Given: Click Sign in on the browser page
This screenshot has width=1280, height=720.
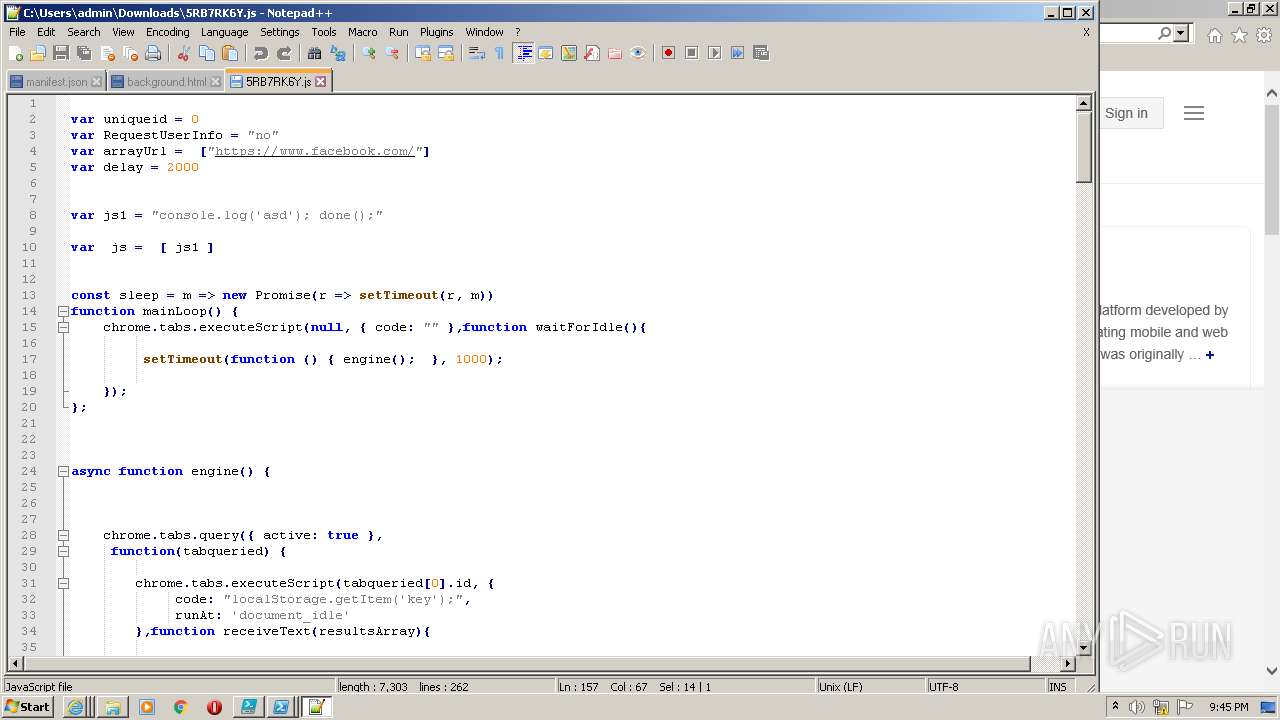Looking at the screenshot, I should [1126, 113].
